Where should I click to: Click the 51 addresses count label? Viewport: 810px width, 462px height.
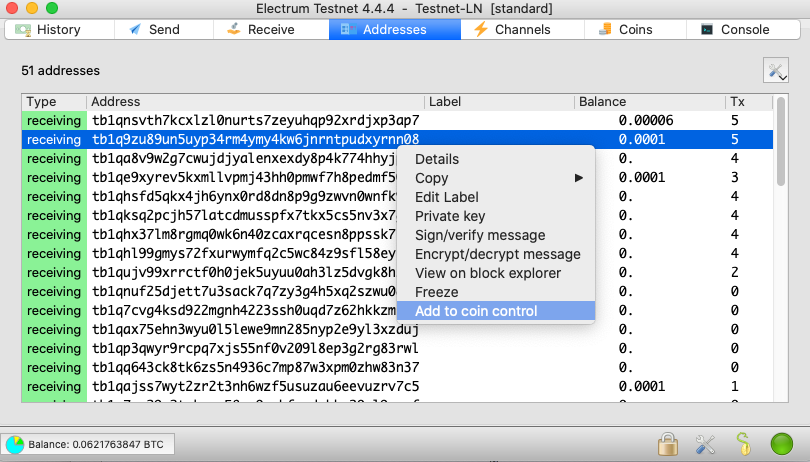(60, 71)
